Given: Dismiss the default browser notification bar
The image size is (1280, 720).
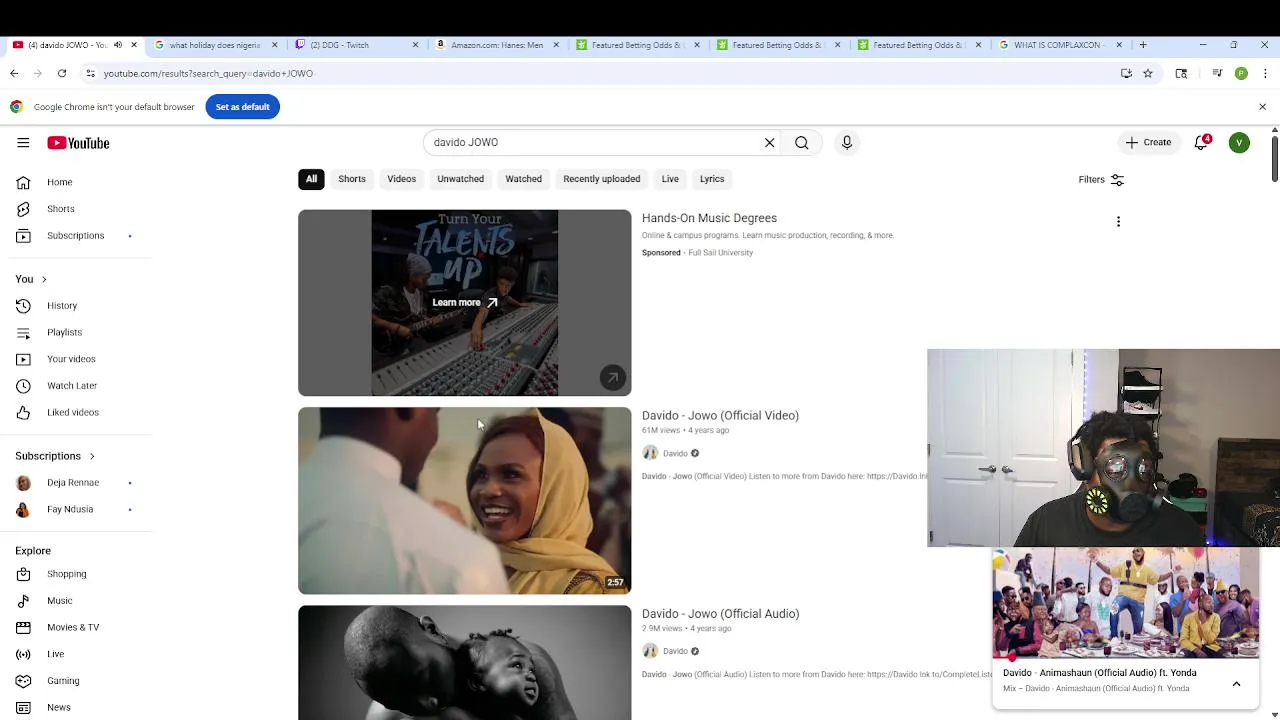Looking at the screenshot, I should 1262,107.
